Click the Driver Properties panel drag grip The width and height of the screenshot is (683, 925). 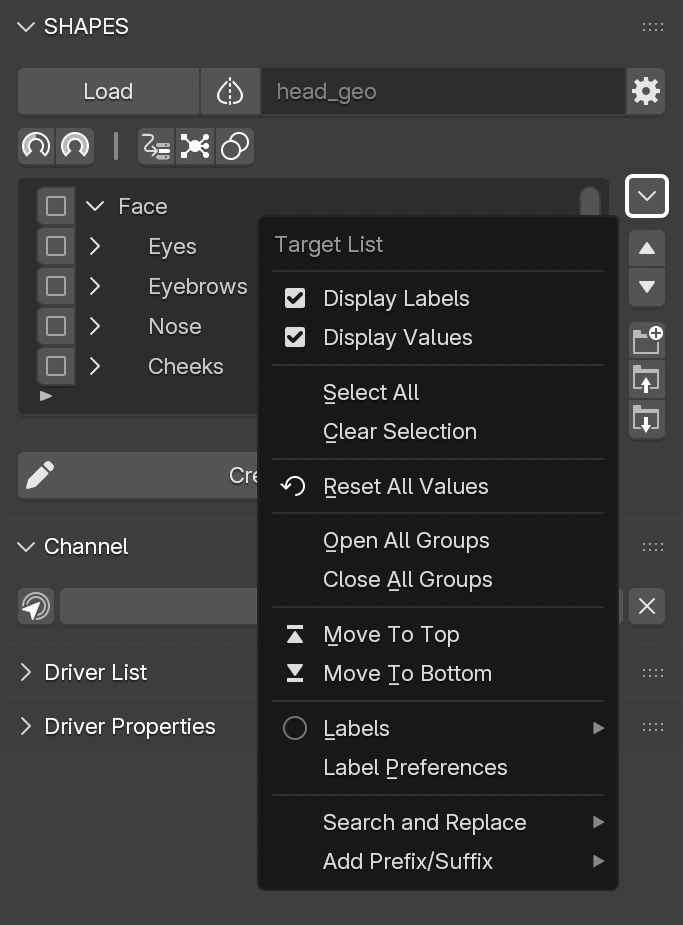click(x=653, y=727)
